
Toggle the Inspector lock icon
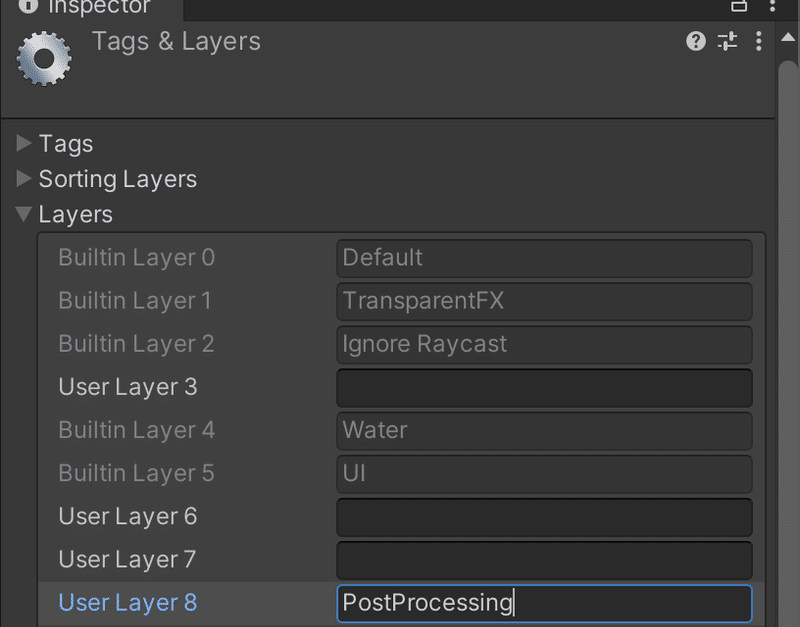739,6
